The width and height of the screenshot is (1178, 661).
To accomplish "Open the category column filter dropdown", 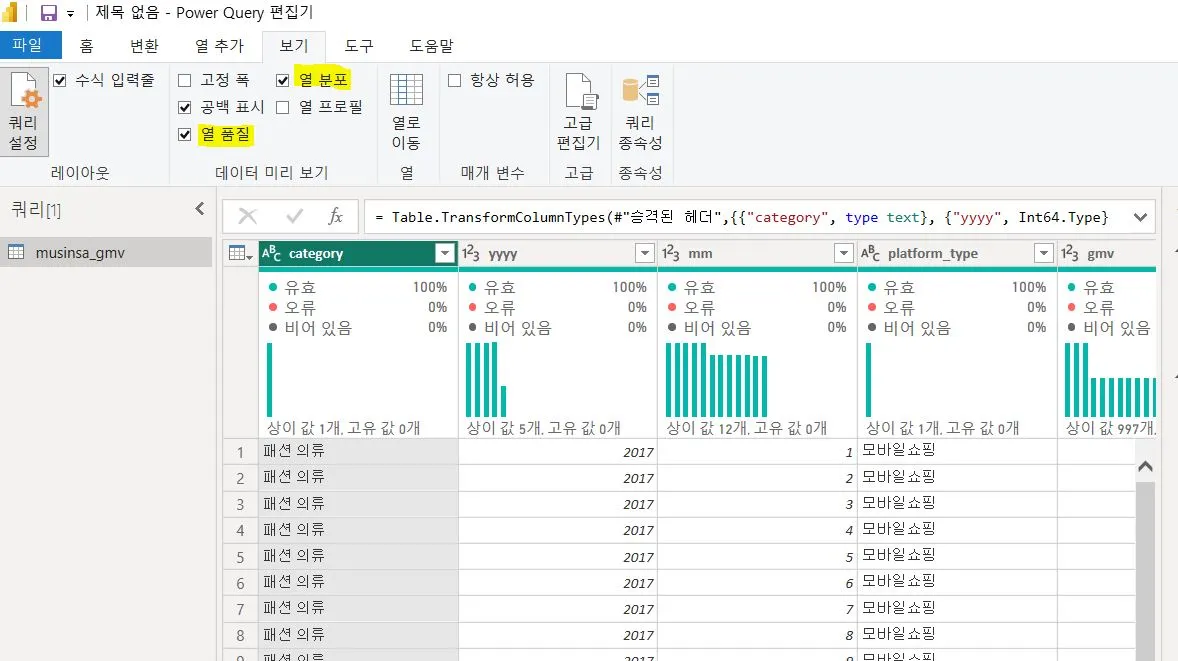I will point(445,254).
